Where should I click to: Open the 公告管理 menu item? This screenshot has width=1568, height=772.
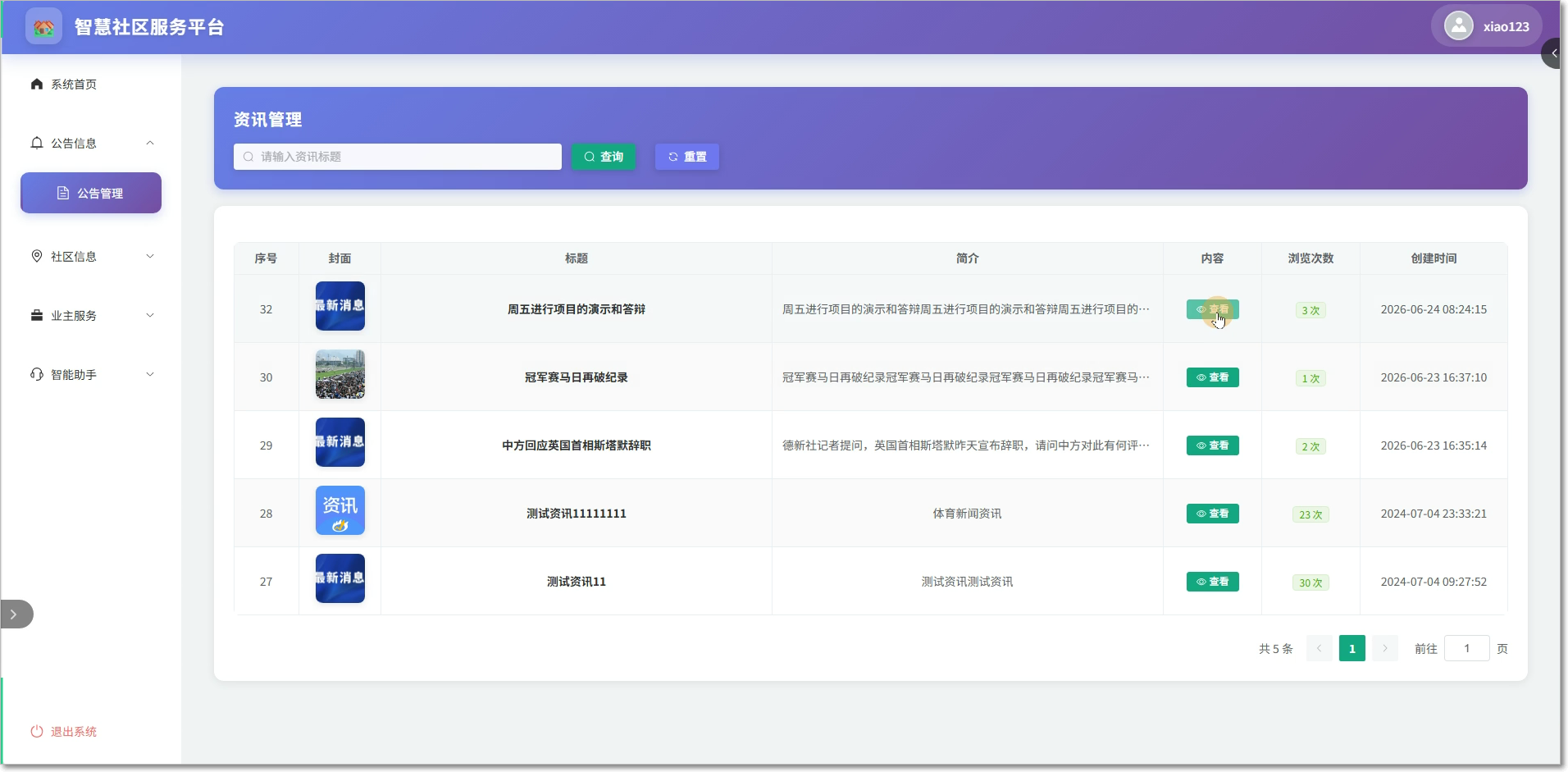click(x=90, y=193)
